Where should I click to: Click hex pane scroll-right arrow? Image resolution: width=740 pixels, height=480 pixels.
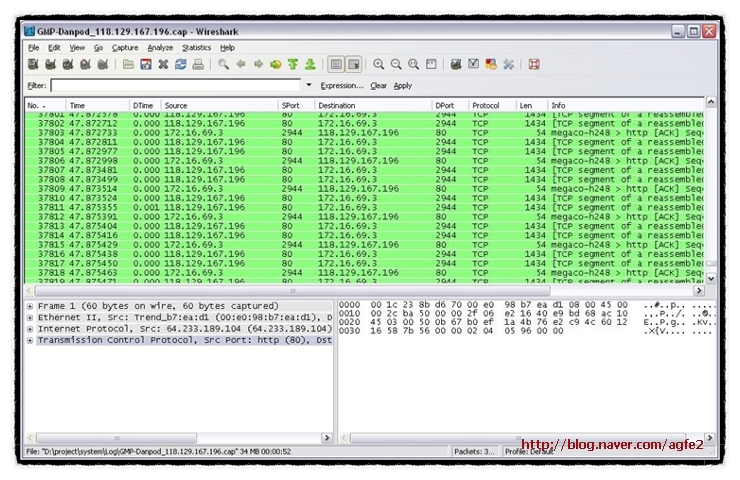point(710,438)
